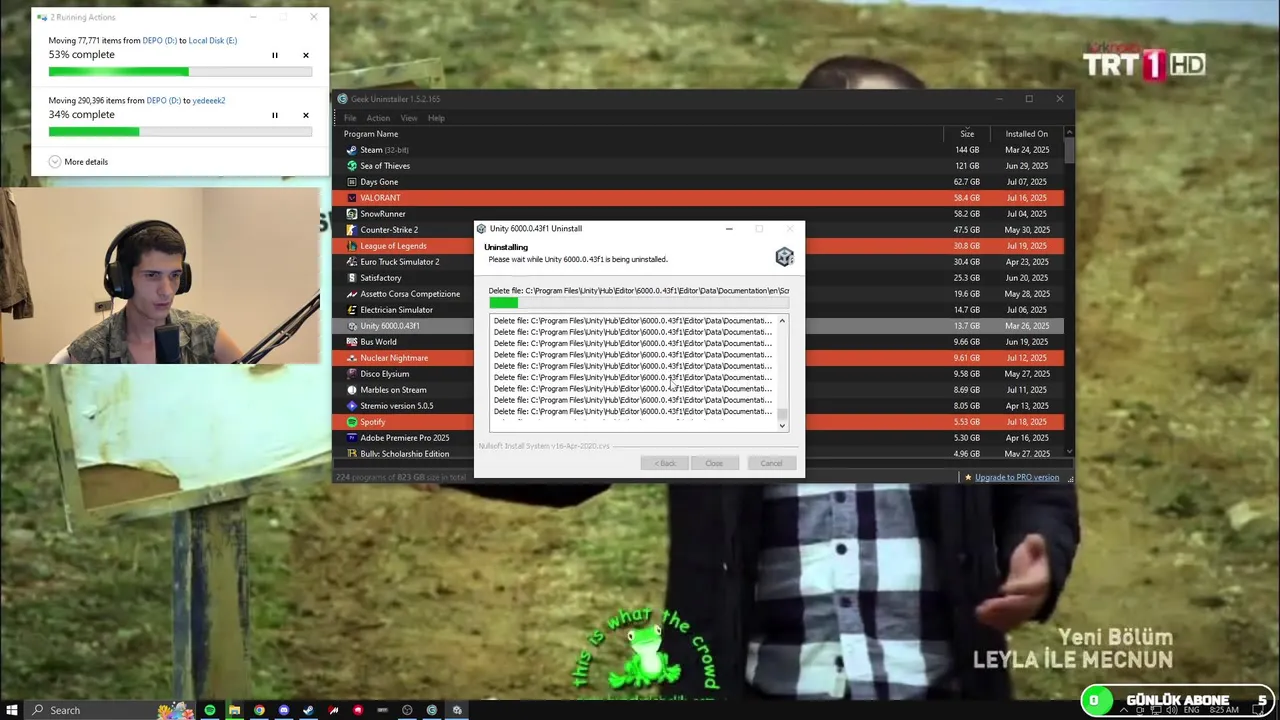Image resolution: width=1280 pixels, height=720 pixels.
Task: Open Steam from the taskbar
Action: [308, 710]
